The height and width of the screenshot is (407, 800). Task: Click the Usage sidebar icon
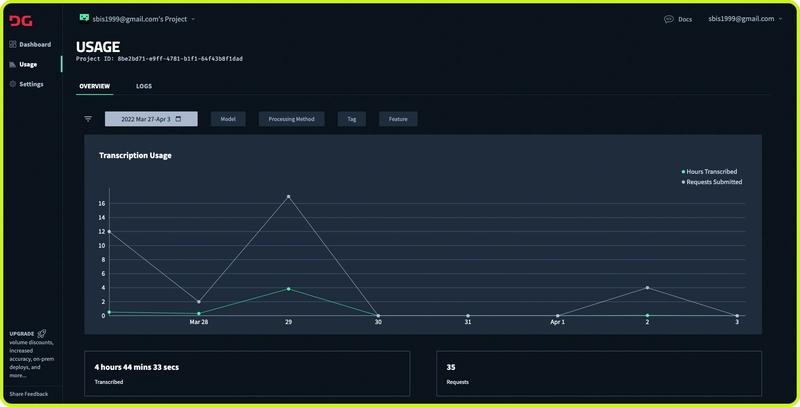pos(13,64)
